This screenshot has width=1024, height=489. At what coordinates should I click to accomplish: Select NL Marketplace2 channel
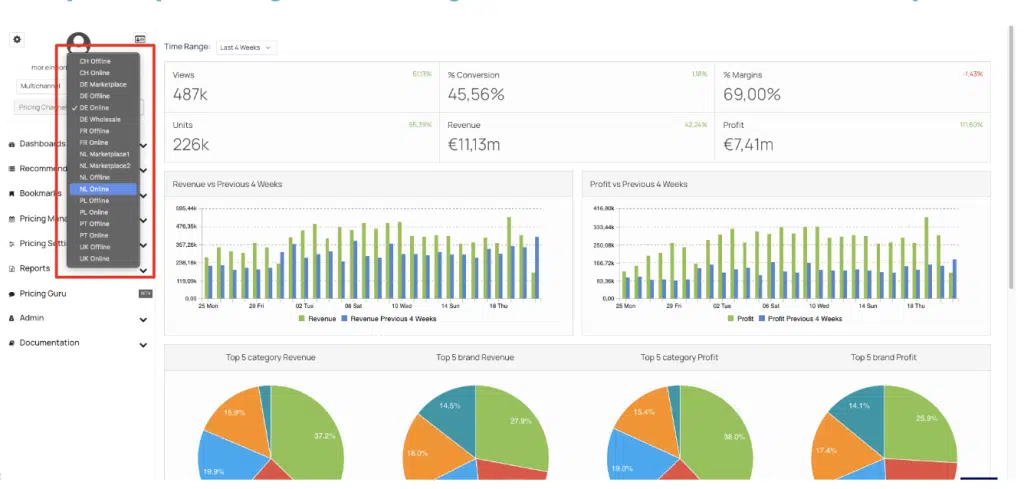(104, 166)
